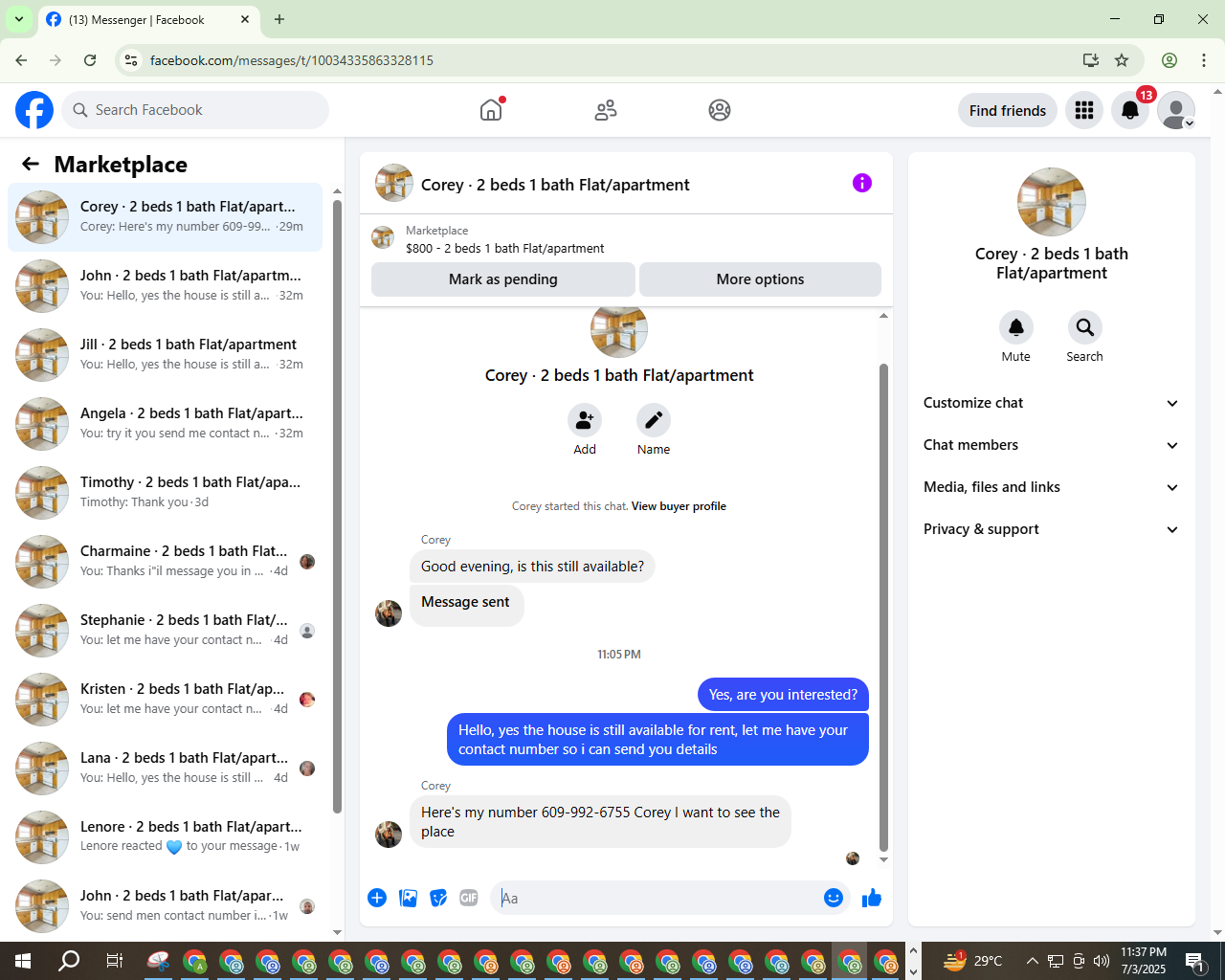Send a thumbs-up like
Viewport: 1225px width, 980px height.
click(872, 898)
